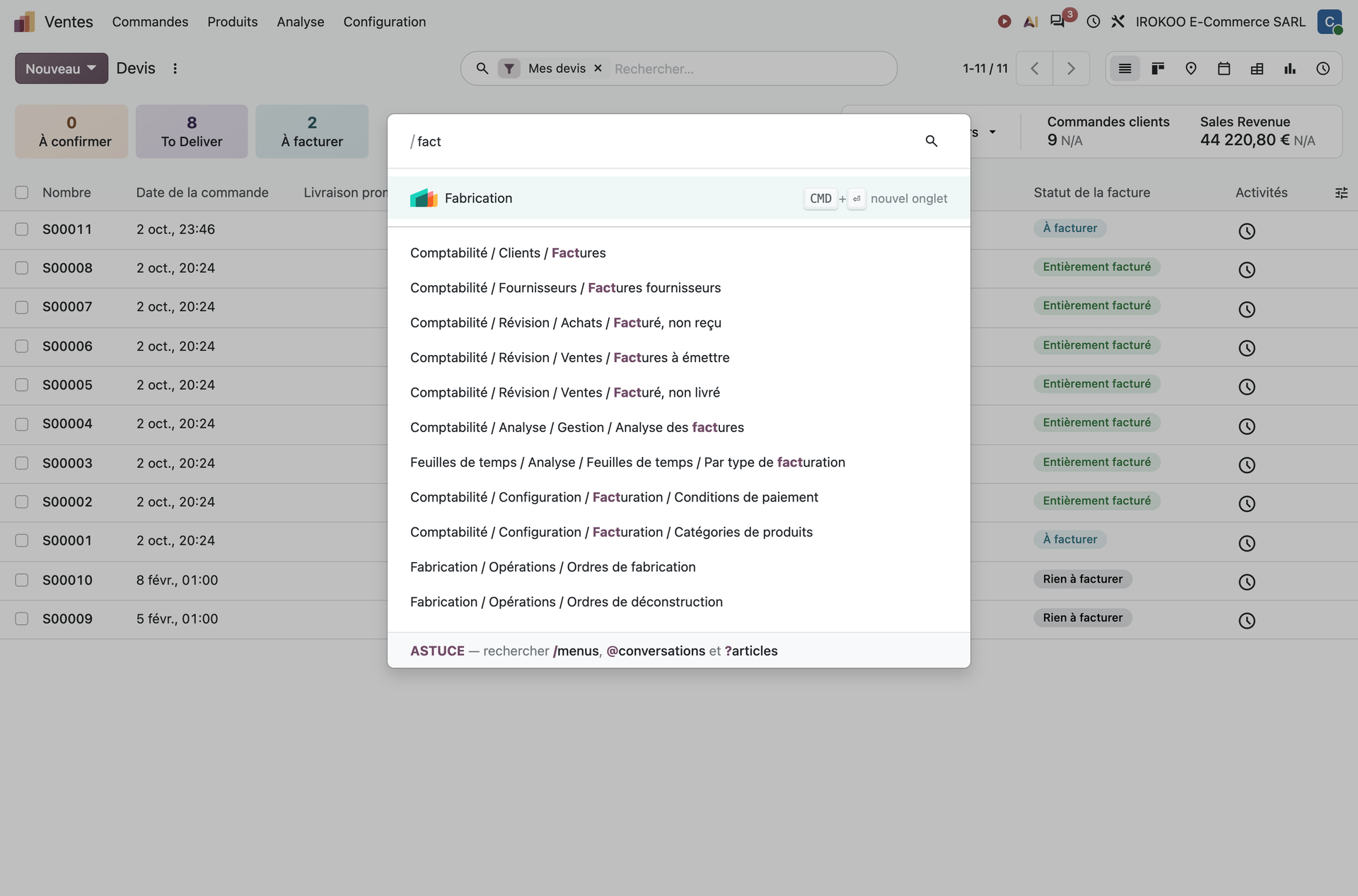Image resolution: width=1358 pixels, height=896 pixels.
Task: Open the AI assistant icon in top bar
Action: tap(1031, 22)
